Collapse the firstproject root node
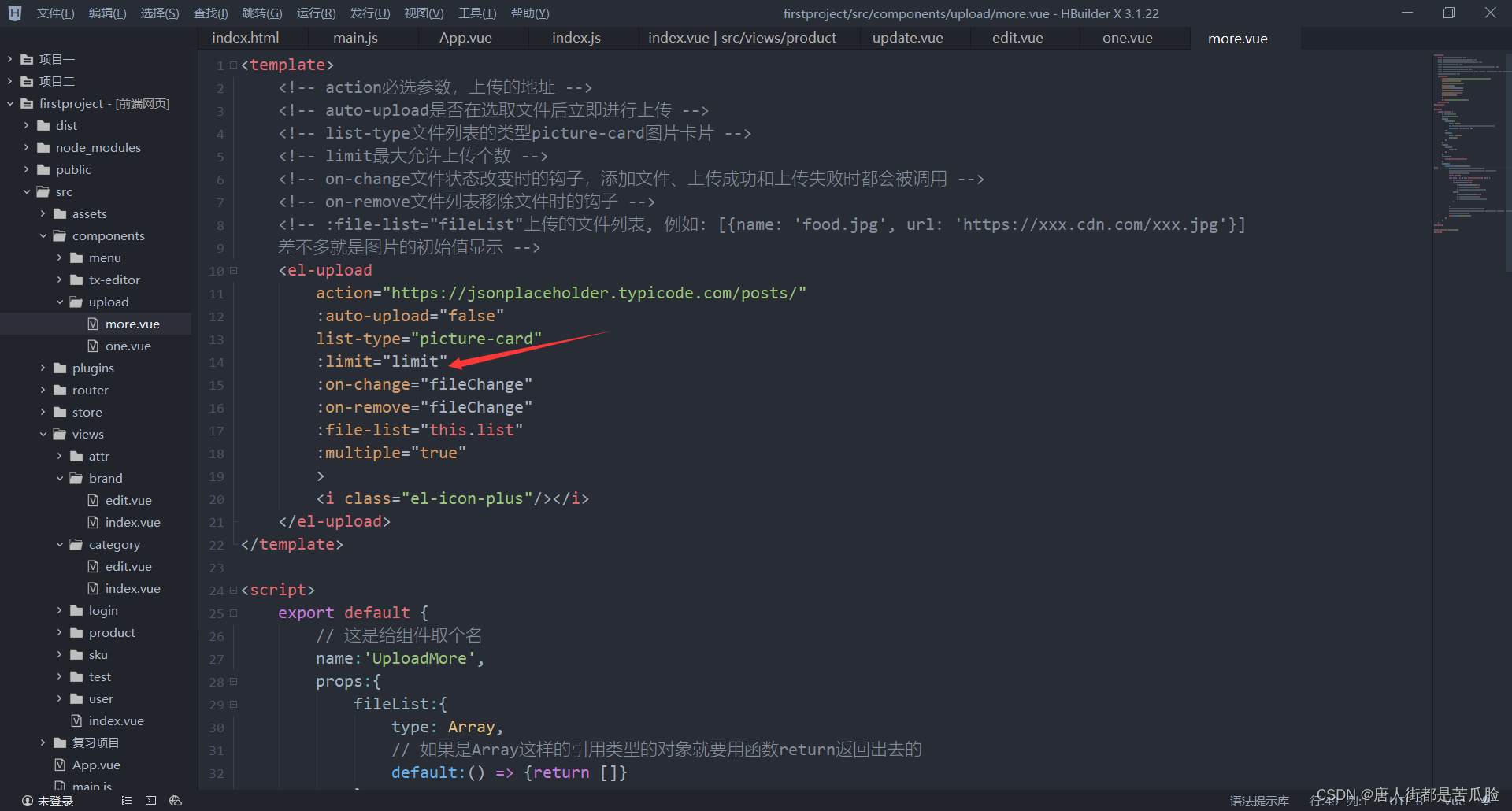Screen dimensions: 1512x811 9,103
